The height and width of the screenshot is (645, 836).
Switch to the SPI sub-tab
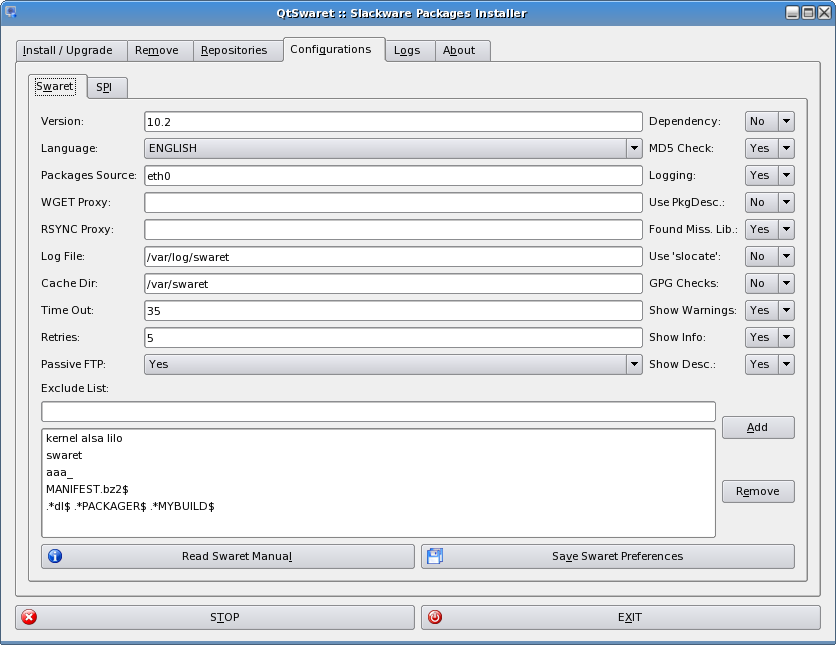[x=107, y=87]
